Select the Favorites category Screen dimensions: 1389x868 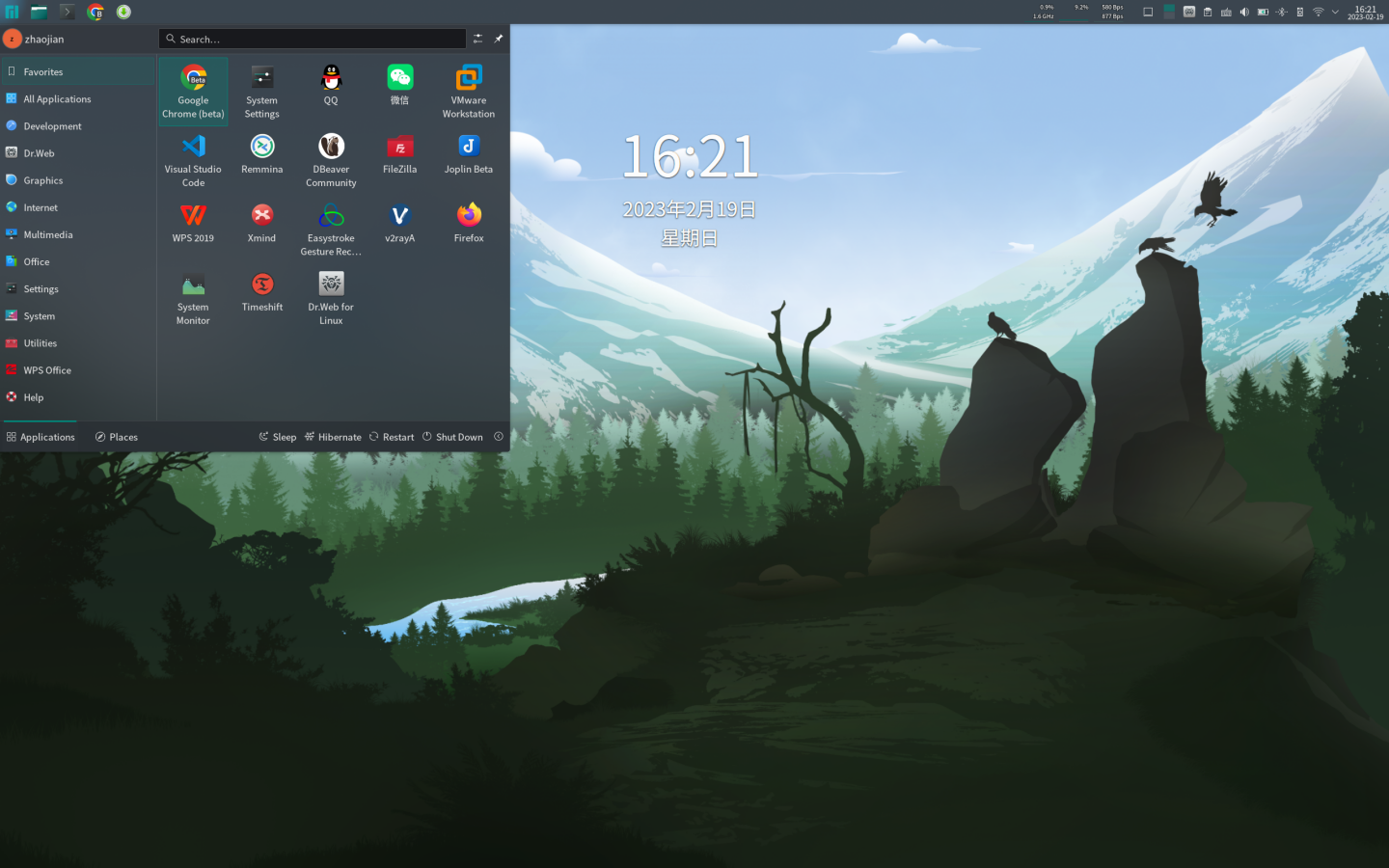pos(43,70)
